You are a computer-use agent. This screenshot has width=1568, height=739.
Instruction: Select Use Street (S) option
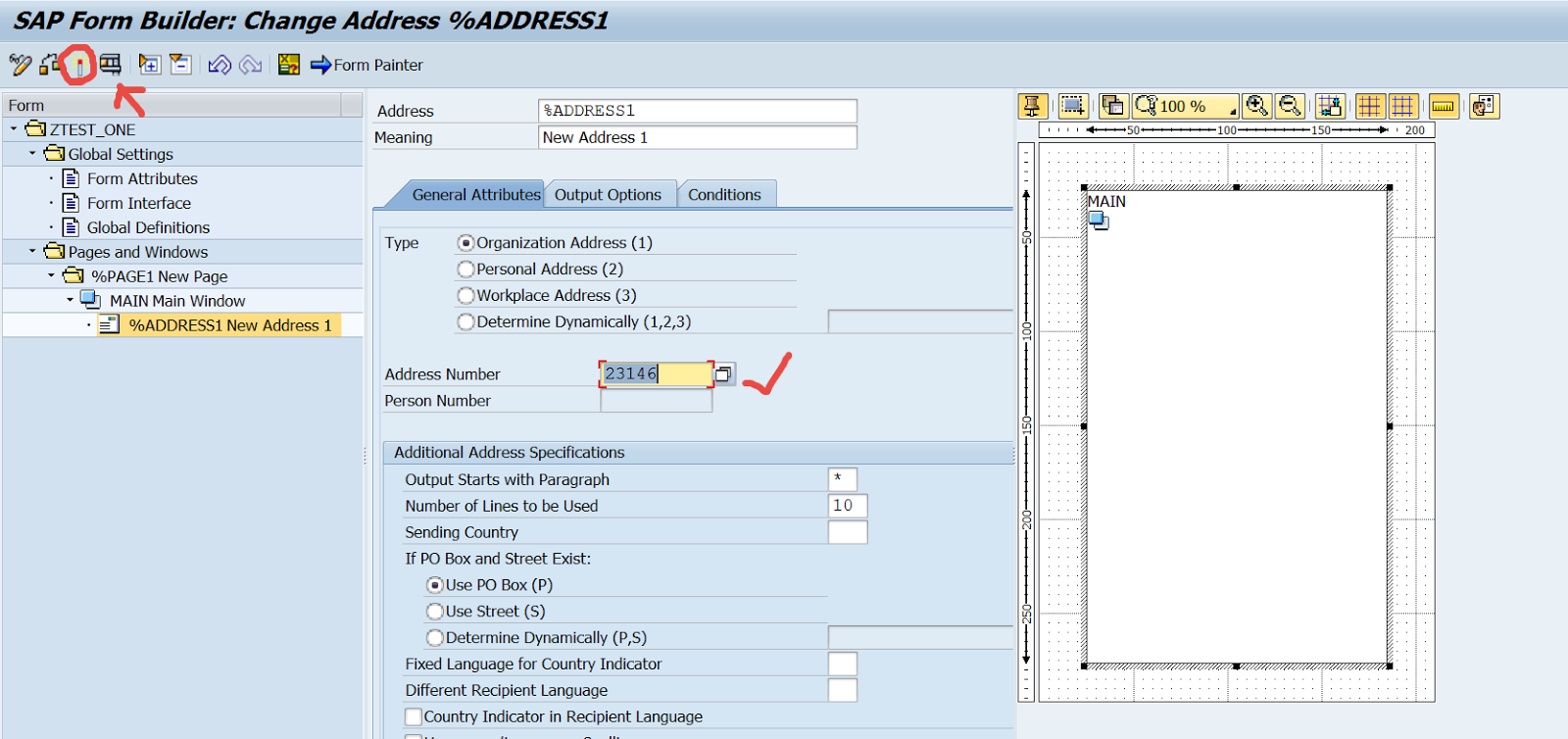coord(435,612)
